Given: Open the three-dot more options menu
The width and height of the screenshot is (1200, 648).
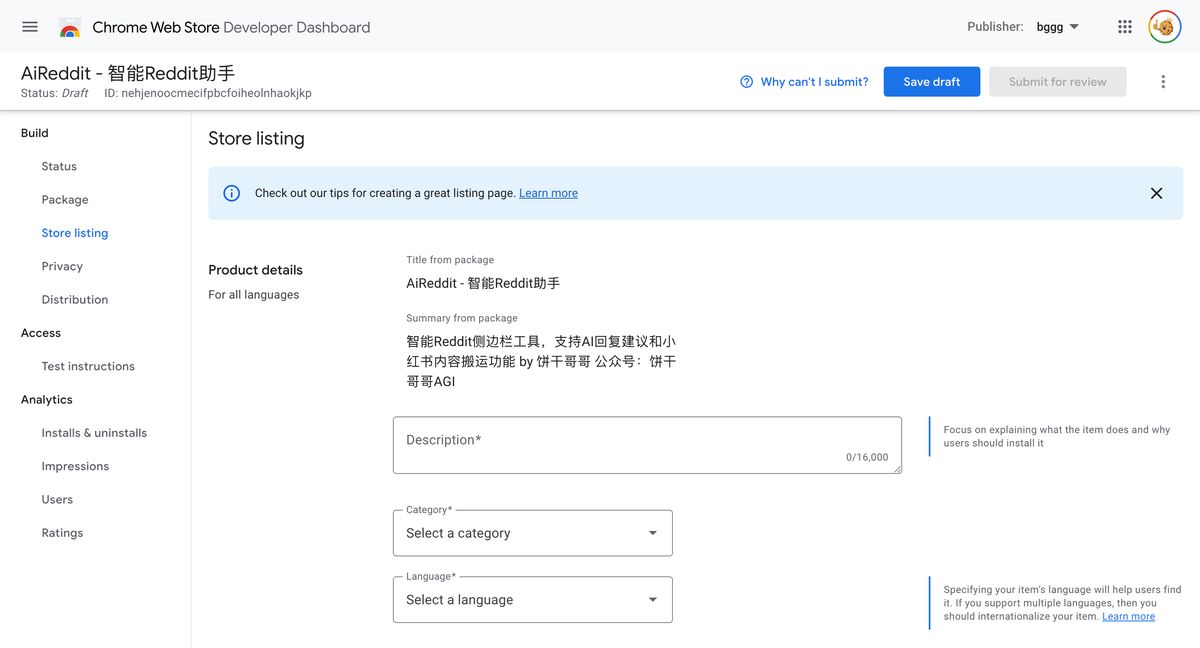Looking at the screenshot, I should click(x=1163, y=82).
